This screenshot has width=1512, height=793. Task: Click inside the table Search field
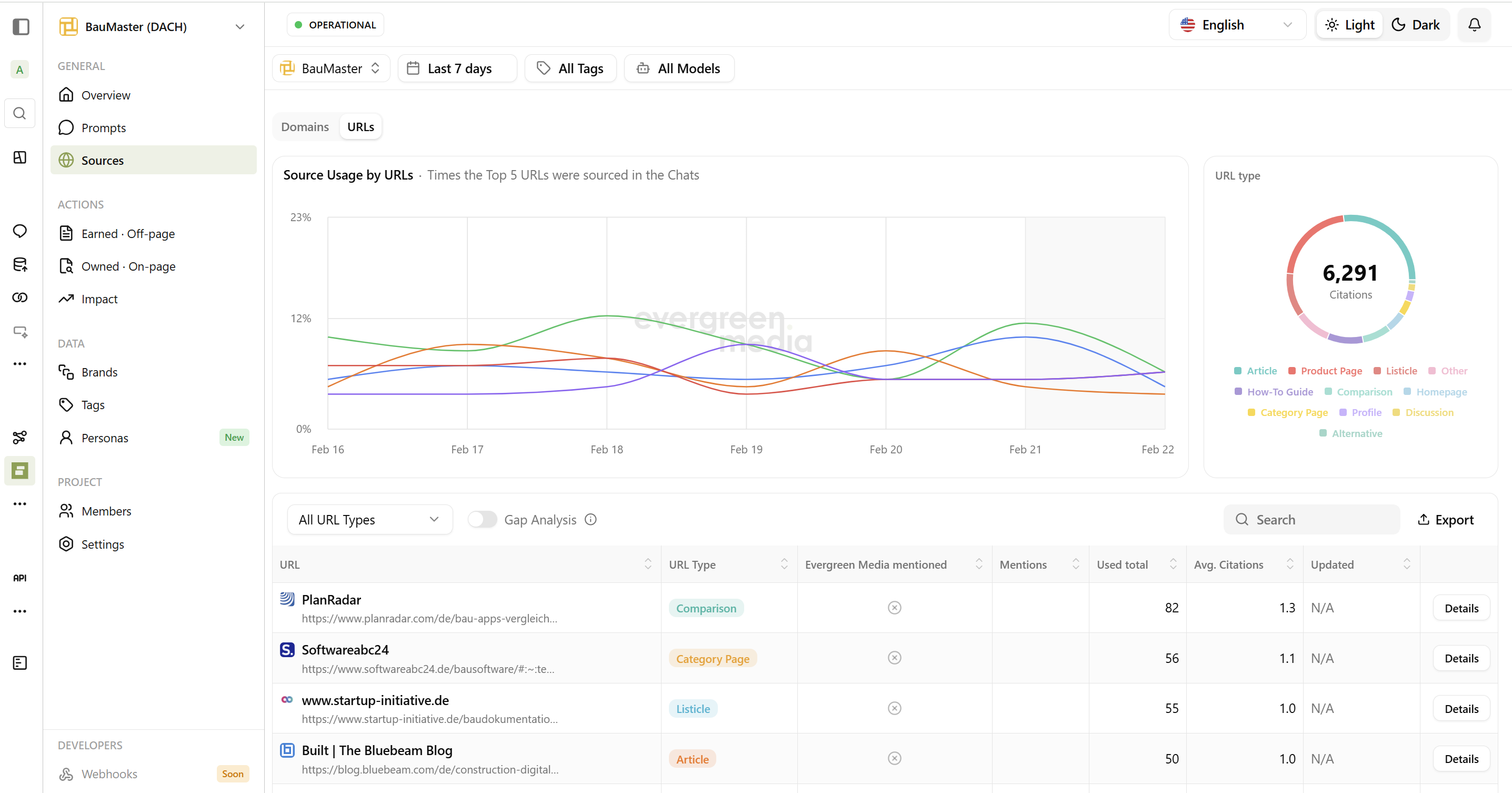tap(1311, 519)
